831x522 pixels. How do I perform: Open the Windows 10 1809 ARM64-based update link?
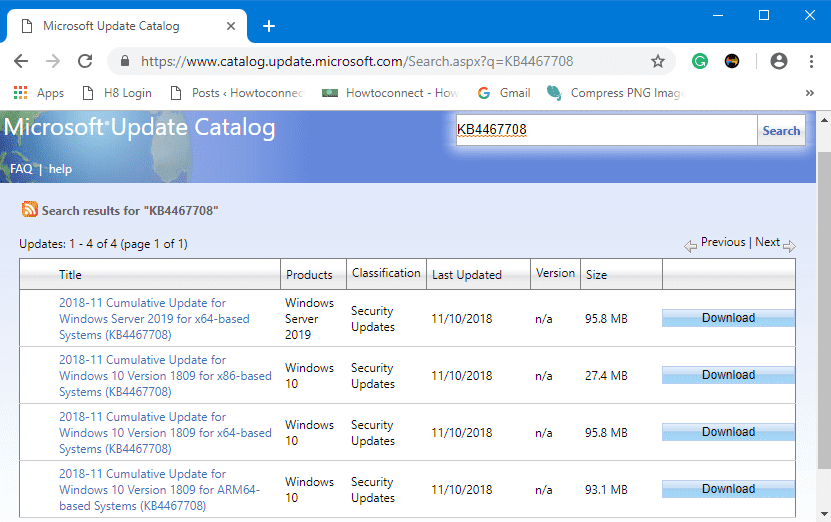160,490
